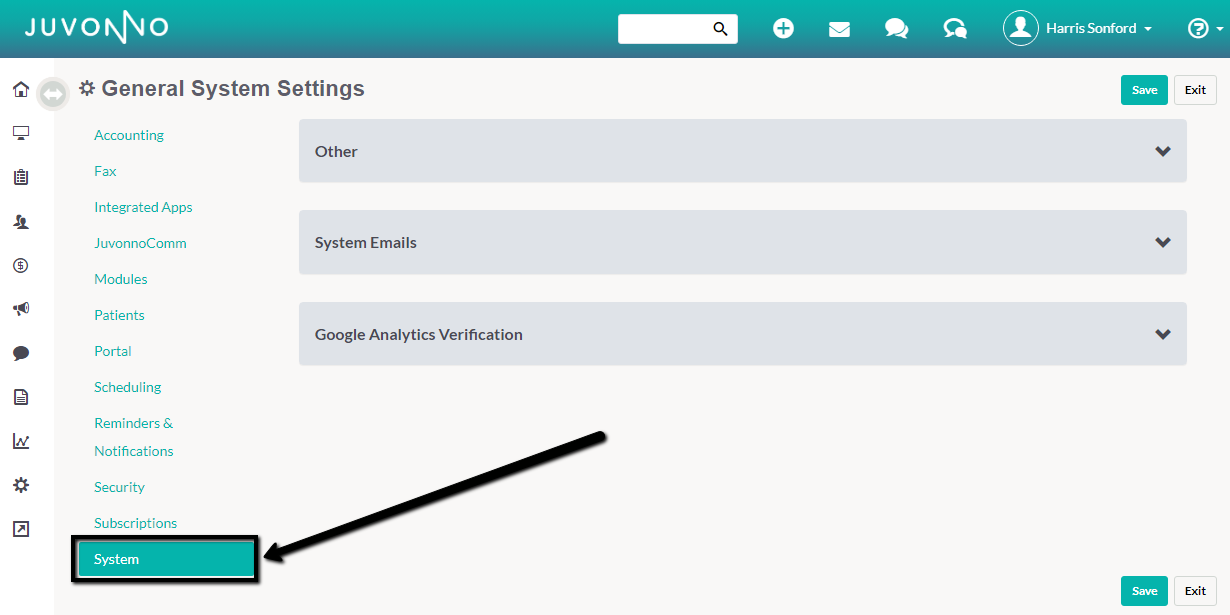Screen dimensions: 1230x615
Task: Select the Scheduling settings category
Action: pyautogui.click(x=127, y=387)
